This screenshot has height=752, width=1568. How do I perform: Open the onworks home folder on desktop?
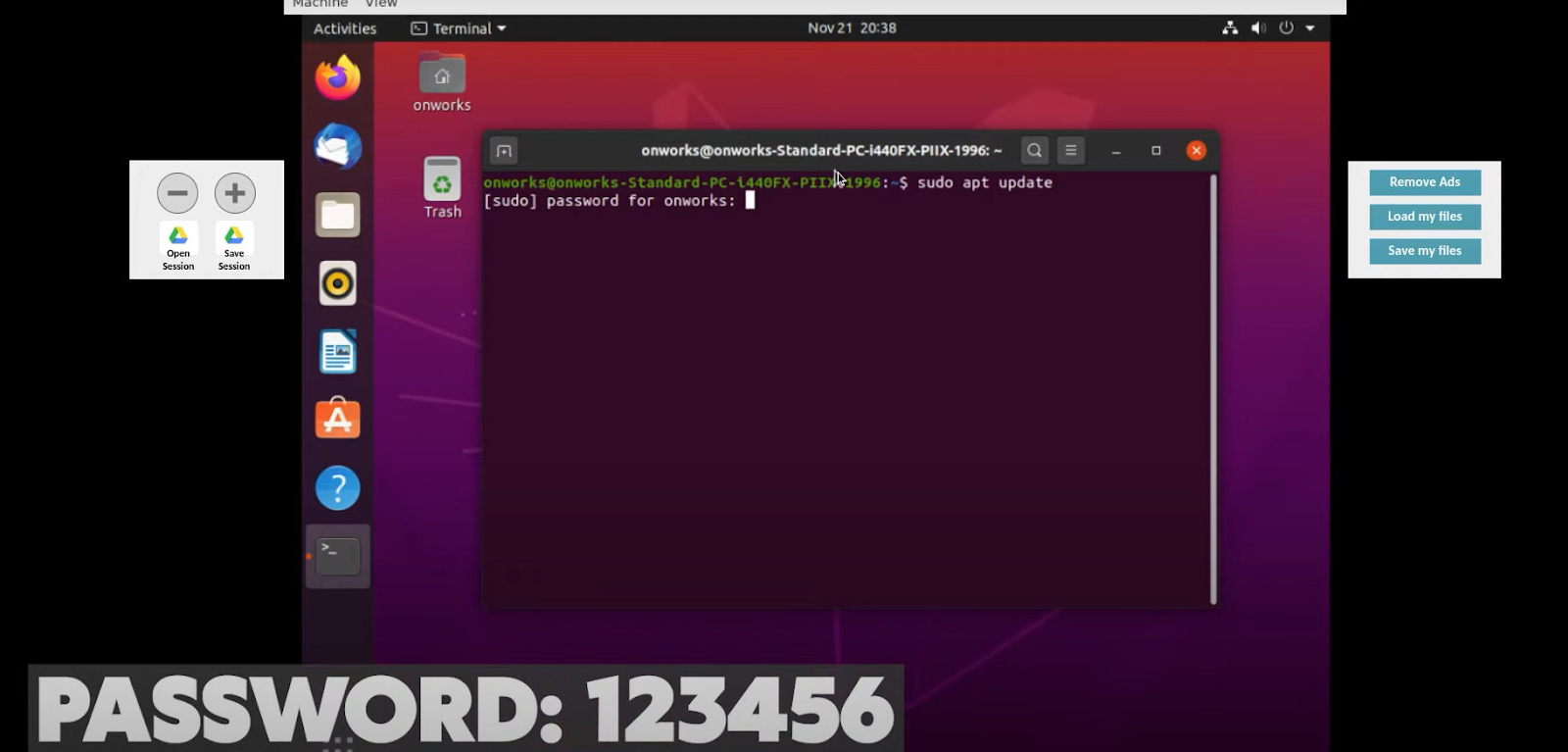point(442,83)
